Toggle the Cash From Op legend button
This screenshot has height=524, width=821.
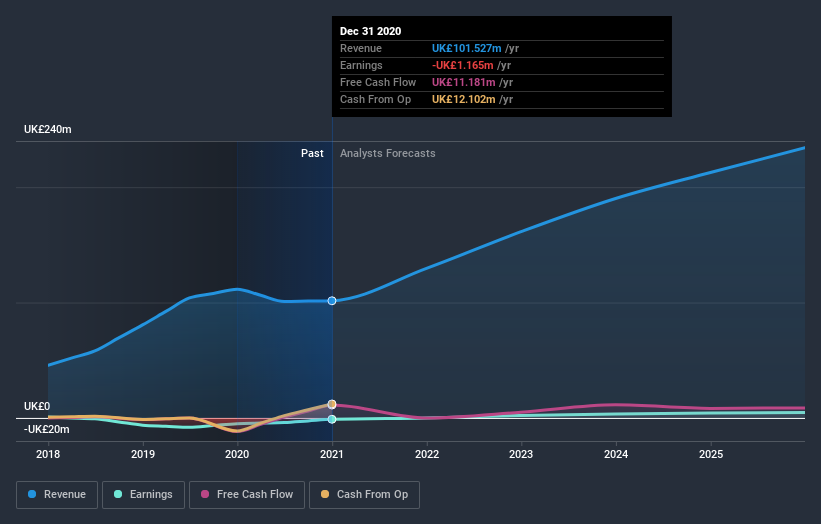pyautogui.click(x=364, y=495)
